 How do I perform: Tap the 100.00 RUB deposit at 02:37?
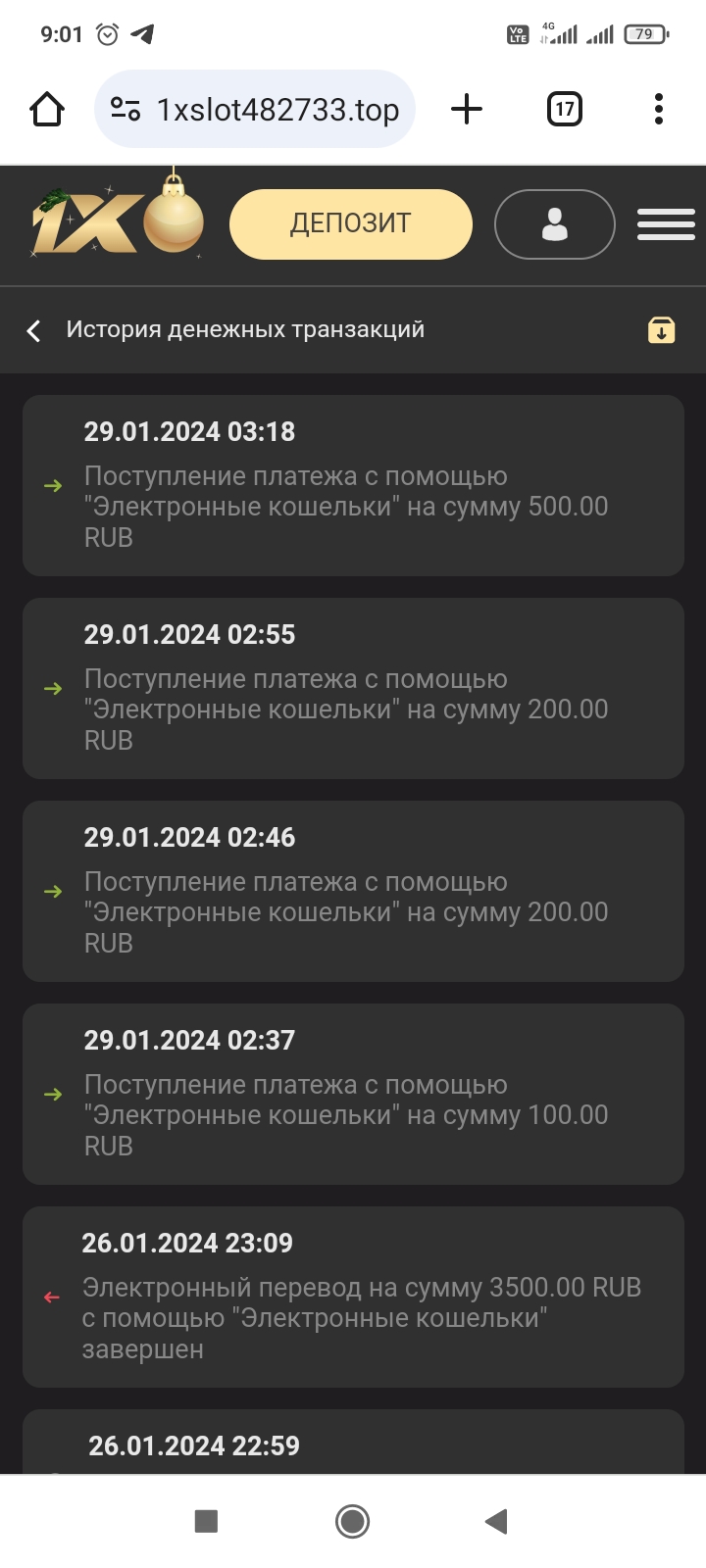click(353, 1094)
